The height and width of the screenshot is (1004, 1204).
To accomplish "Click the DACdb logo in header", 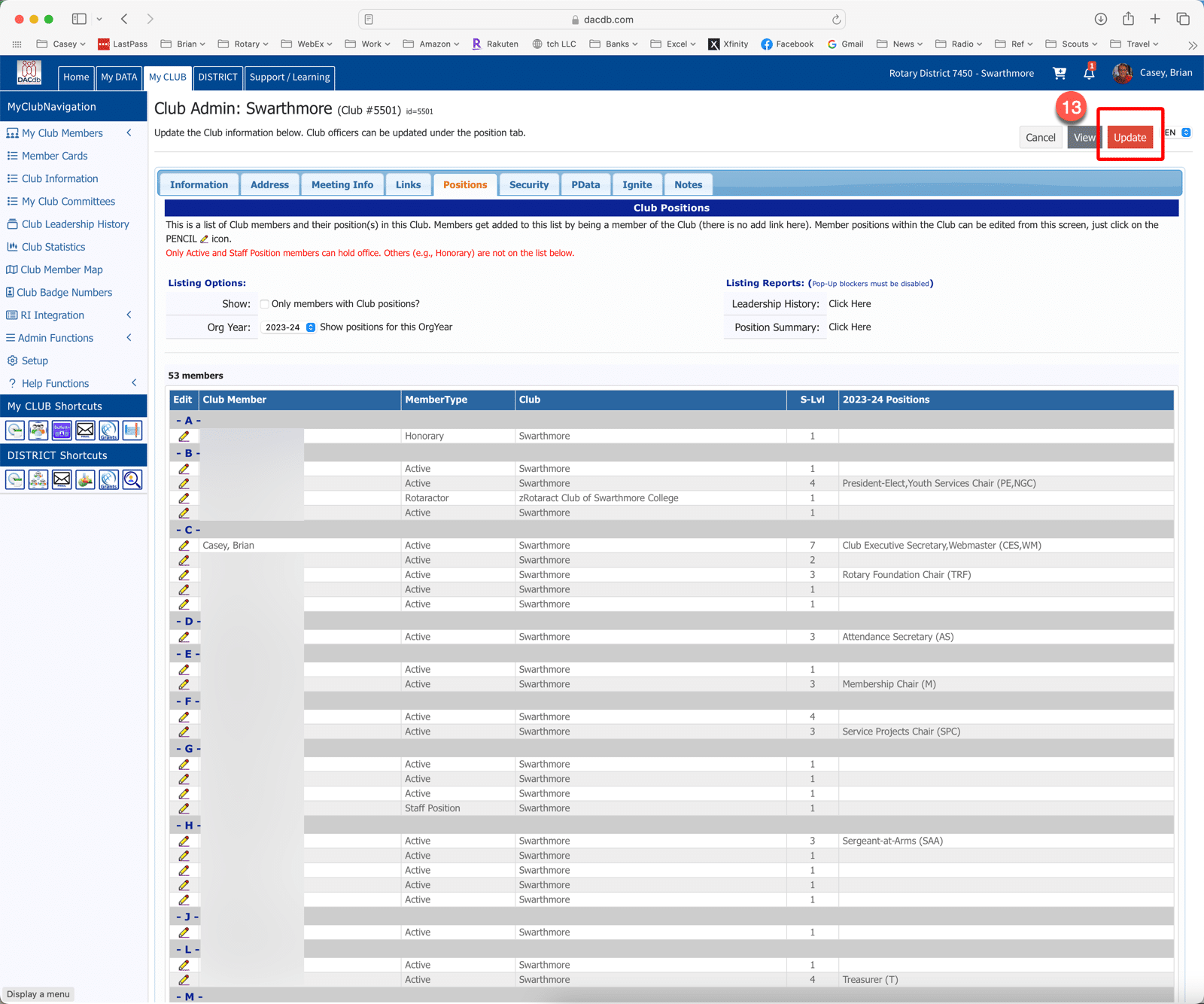I will 29,73.
